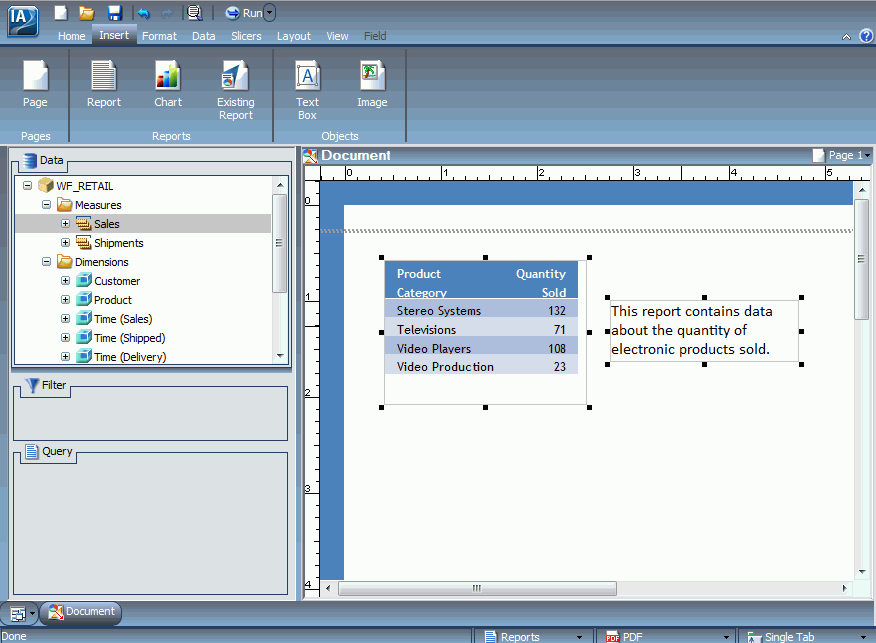The image size is (876, 643).
Task: Open the IA application menu button
Action: tap(22, 21)
